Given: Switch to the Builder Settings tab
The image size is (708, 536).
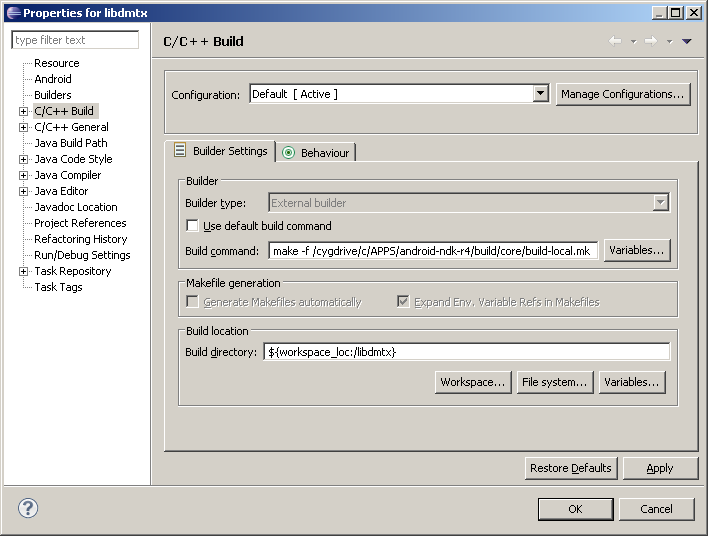Looking at the screenshot, I should pos(220,151).
